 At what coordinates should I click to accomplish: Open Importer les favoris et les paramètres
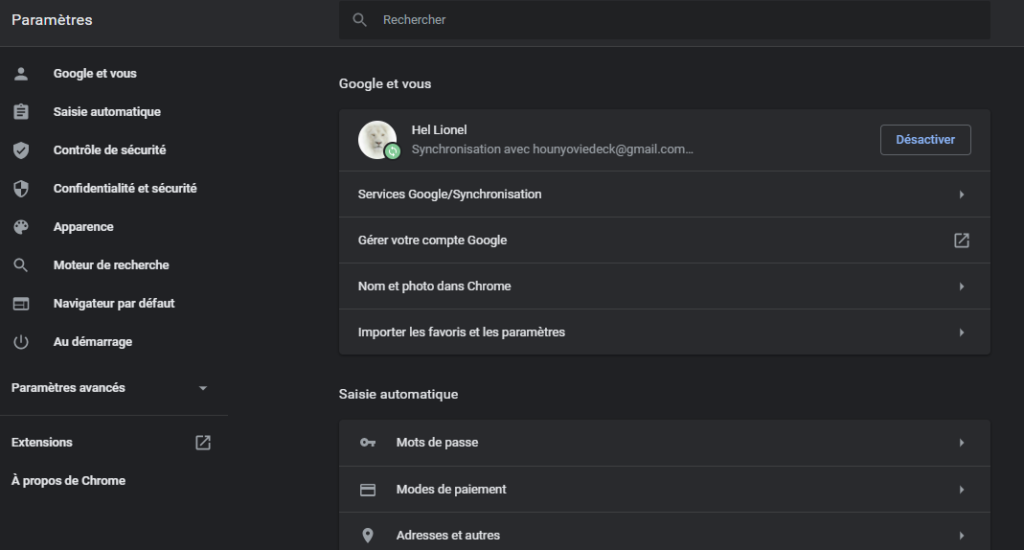664,332
